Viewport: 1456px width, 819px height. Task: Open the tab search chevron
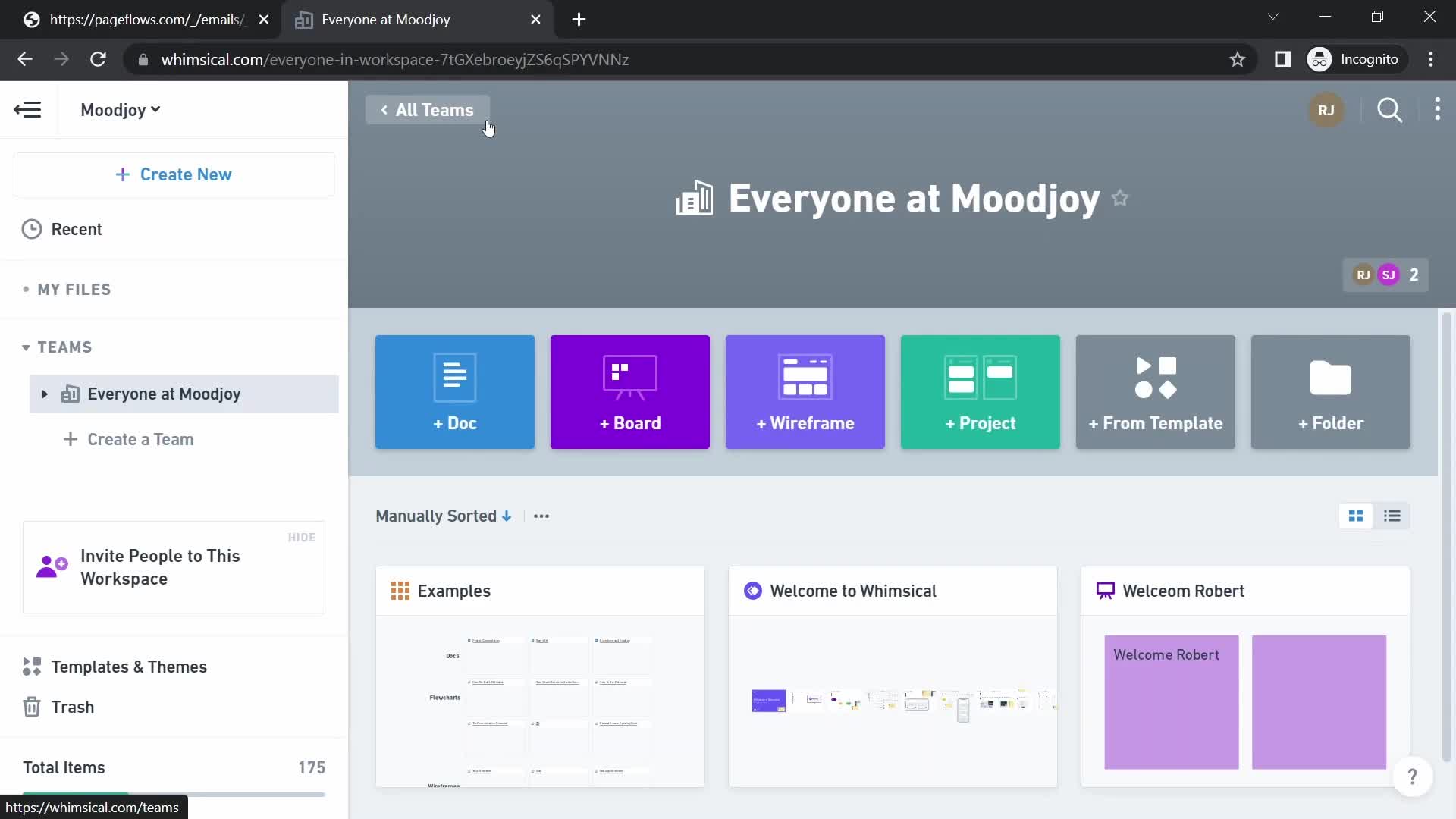pos(1273,17)
